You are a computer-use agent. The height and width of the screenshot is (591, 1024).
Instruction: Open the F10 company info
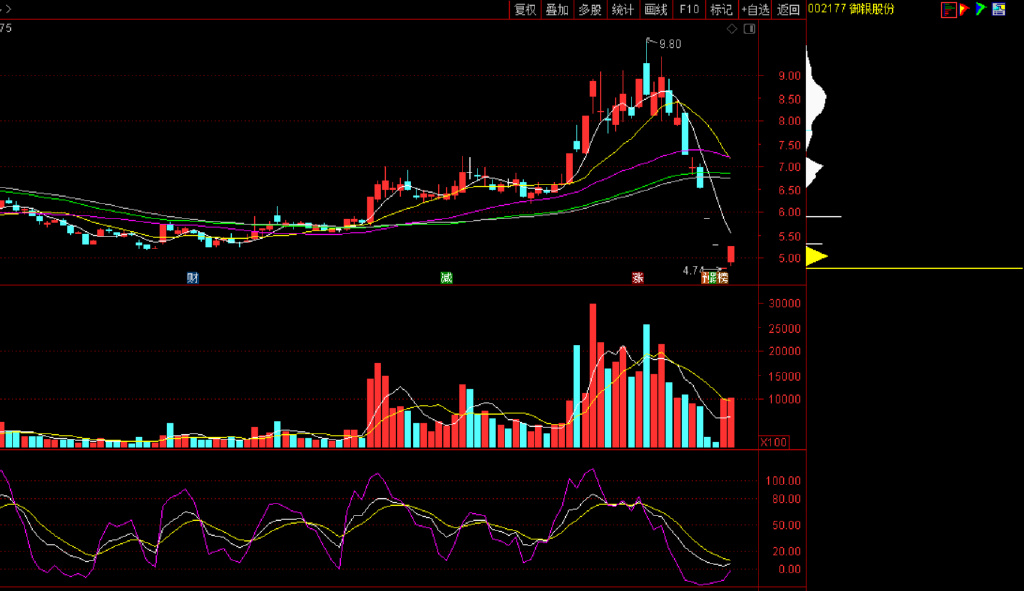689,10
